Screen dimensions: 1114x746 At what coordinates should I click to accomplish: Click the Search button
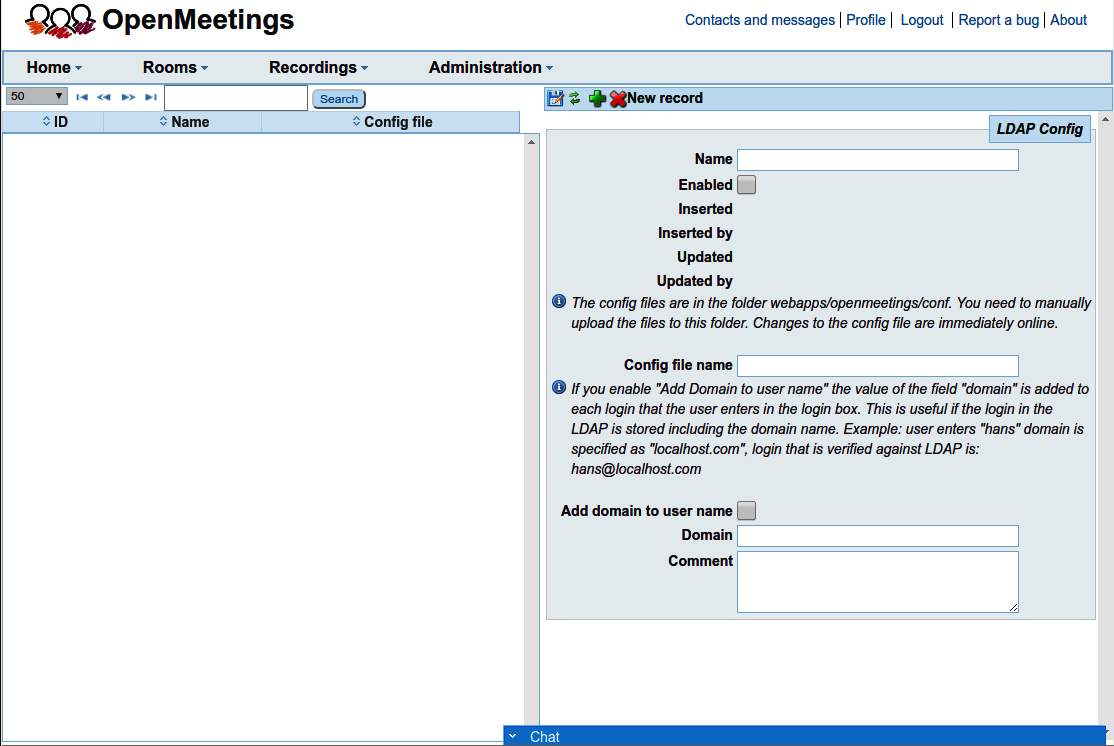(x=339, y=99)
